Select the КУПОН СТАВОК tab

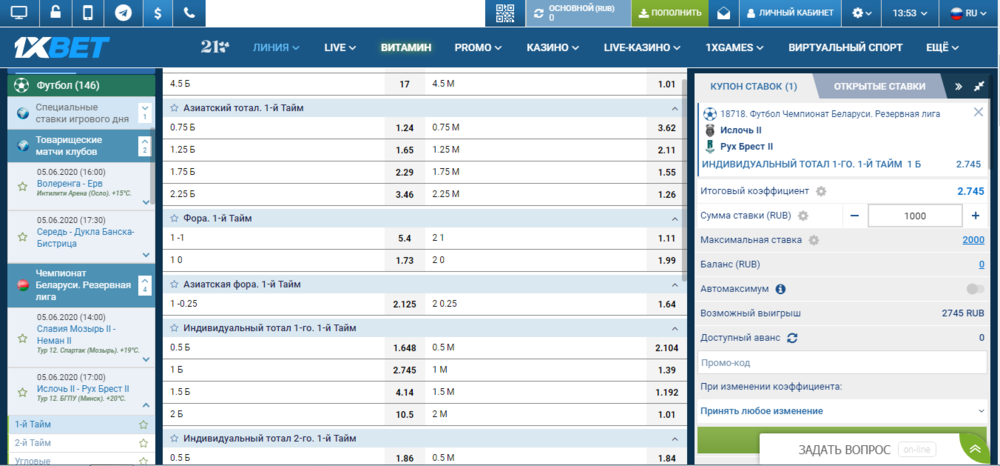753,86
